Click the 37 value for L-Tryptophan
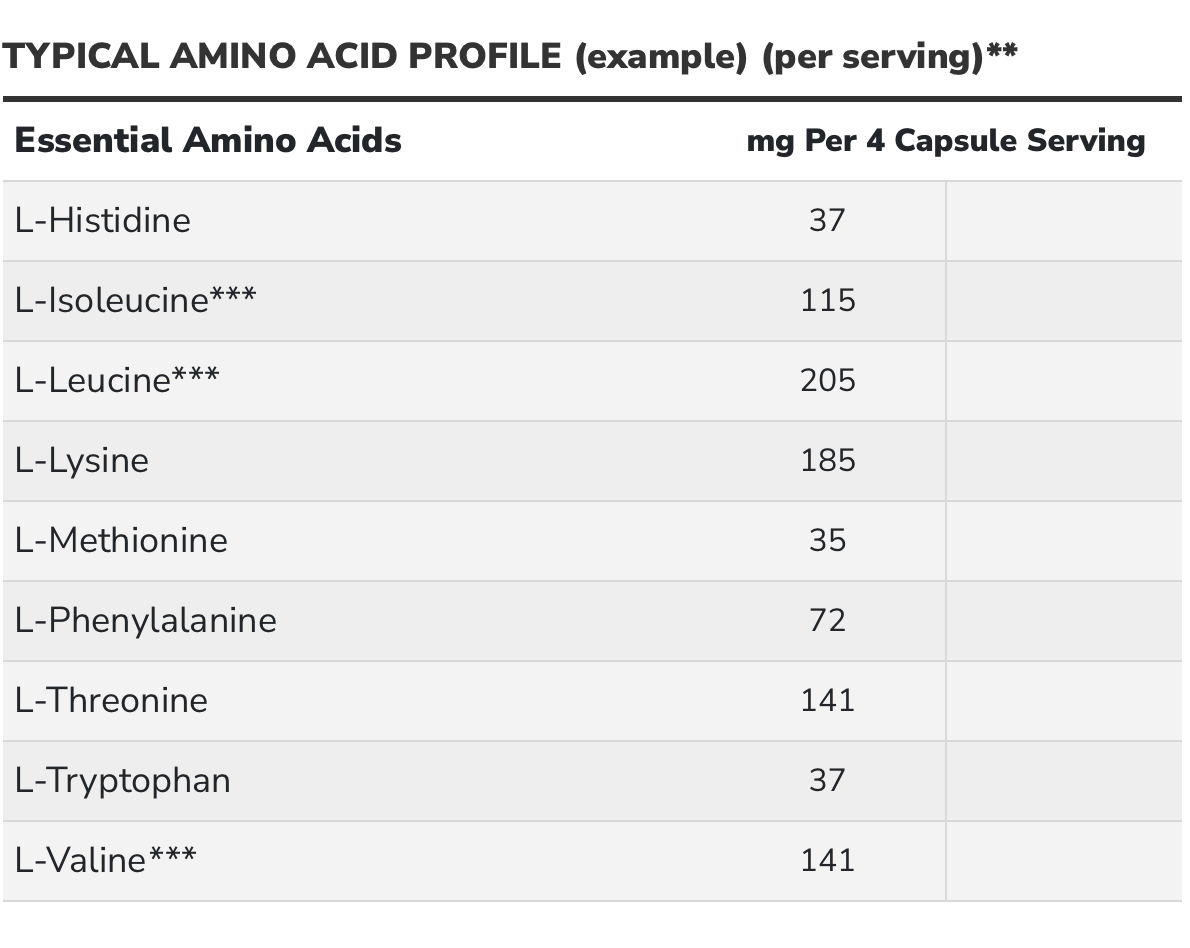 pyautogui.click(x=827, y=780)
